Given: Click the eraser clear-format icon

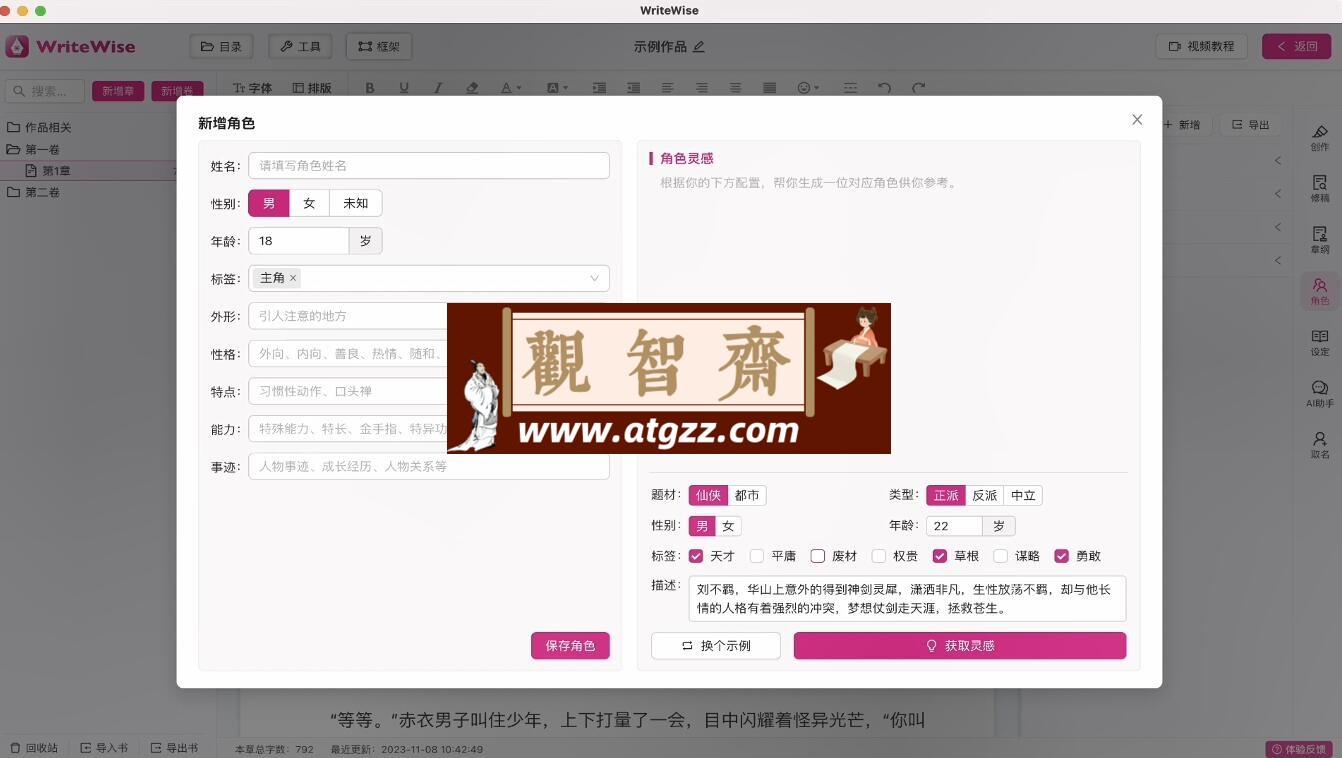Looking at the screenshot, I should (472, 88).
